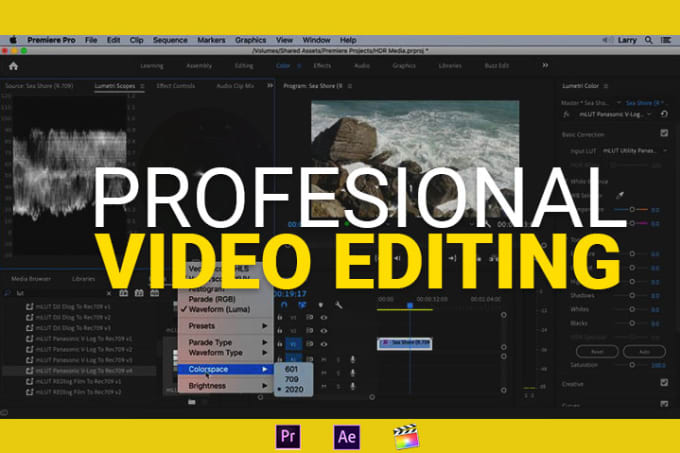Click the blue timeline playhead marker

point(410,306)
